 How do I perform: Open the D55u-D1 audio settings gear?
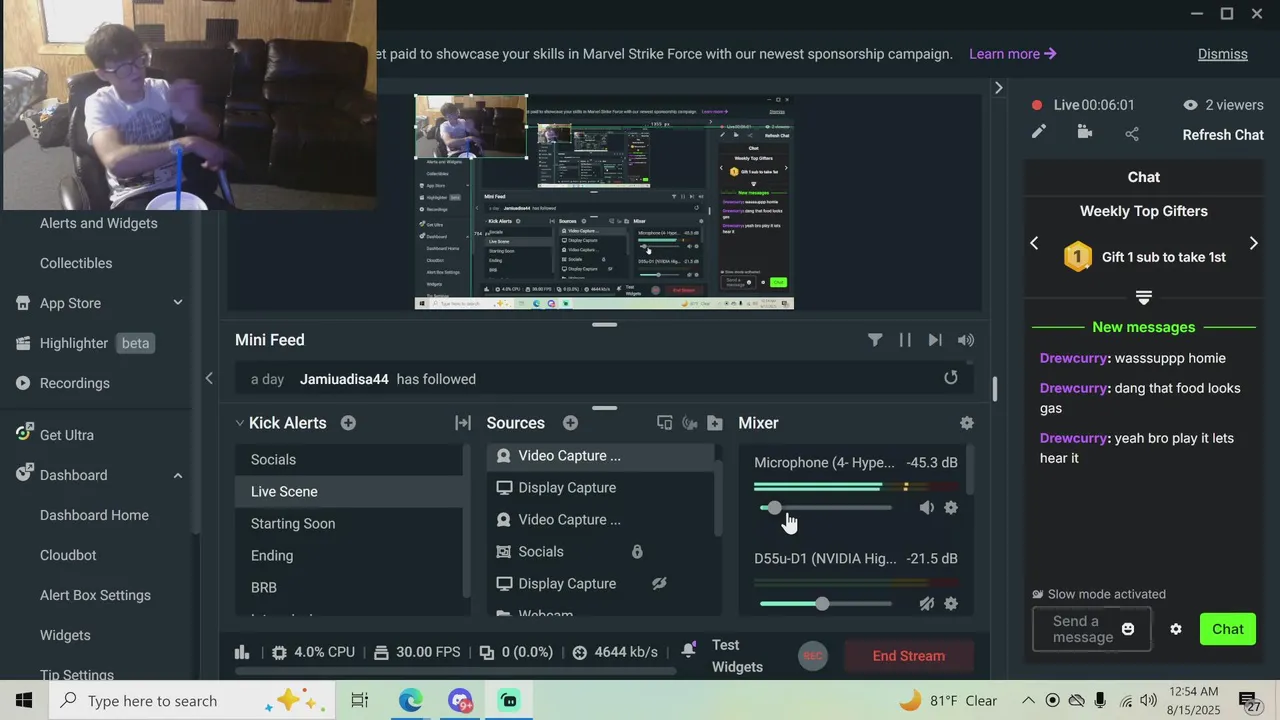pos(951,604)
